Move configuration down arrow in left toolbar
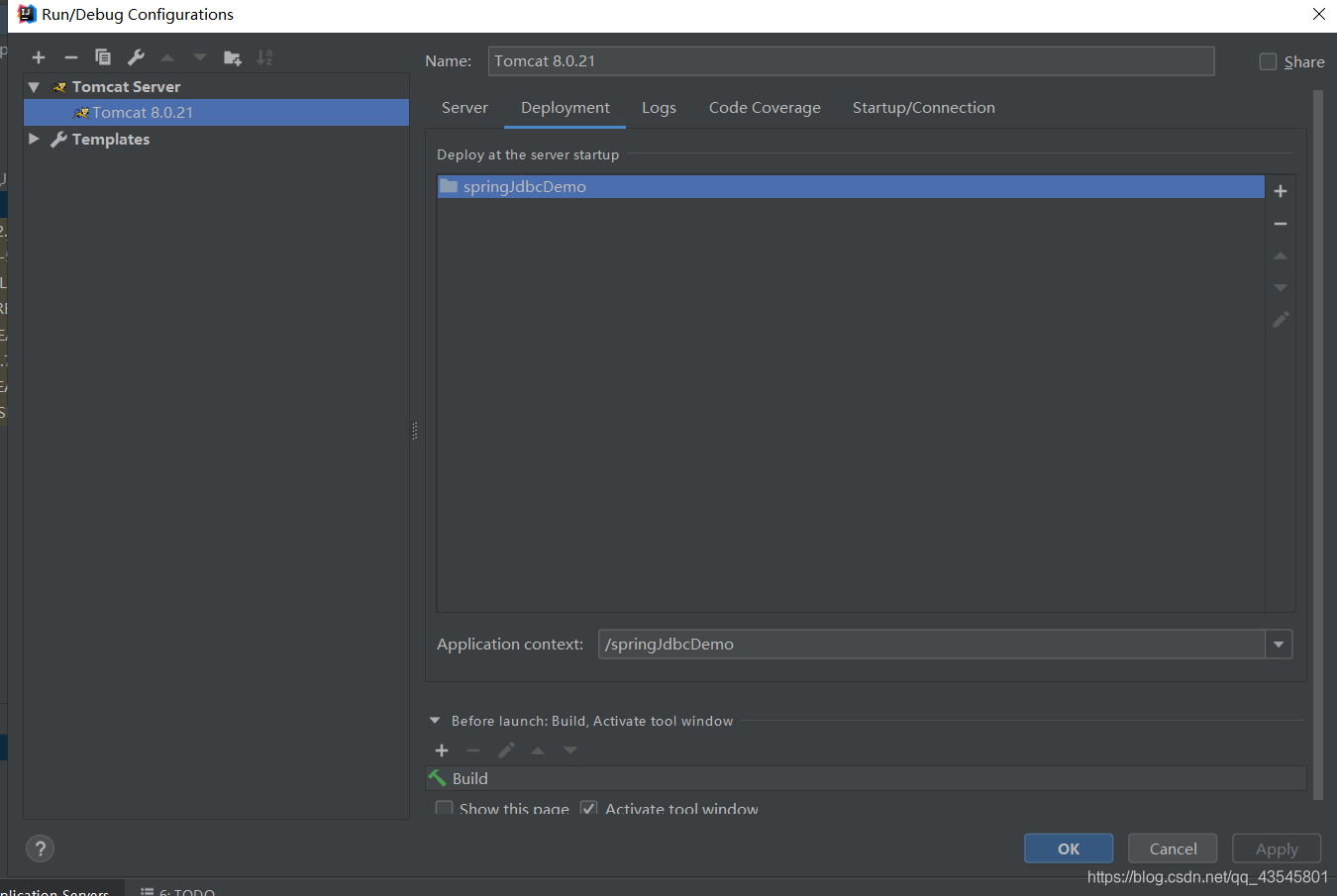The width and height of the screenshot is (1337, 896). click(x=200, y=57)
